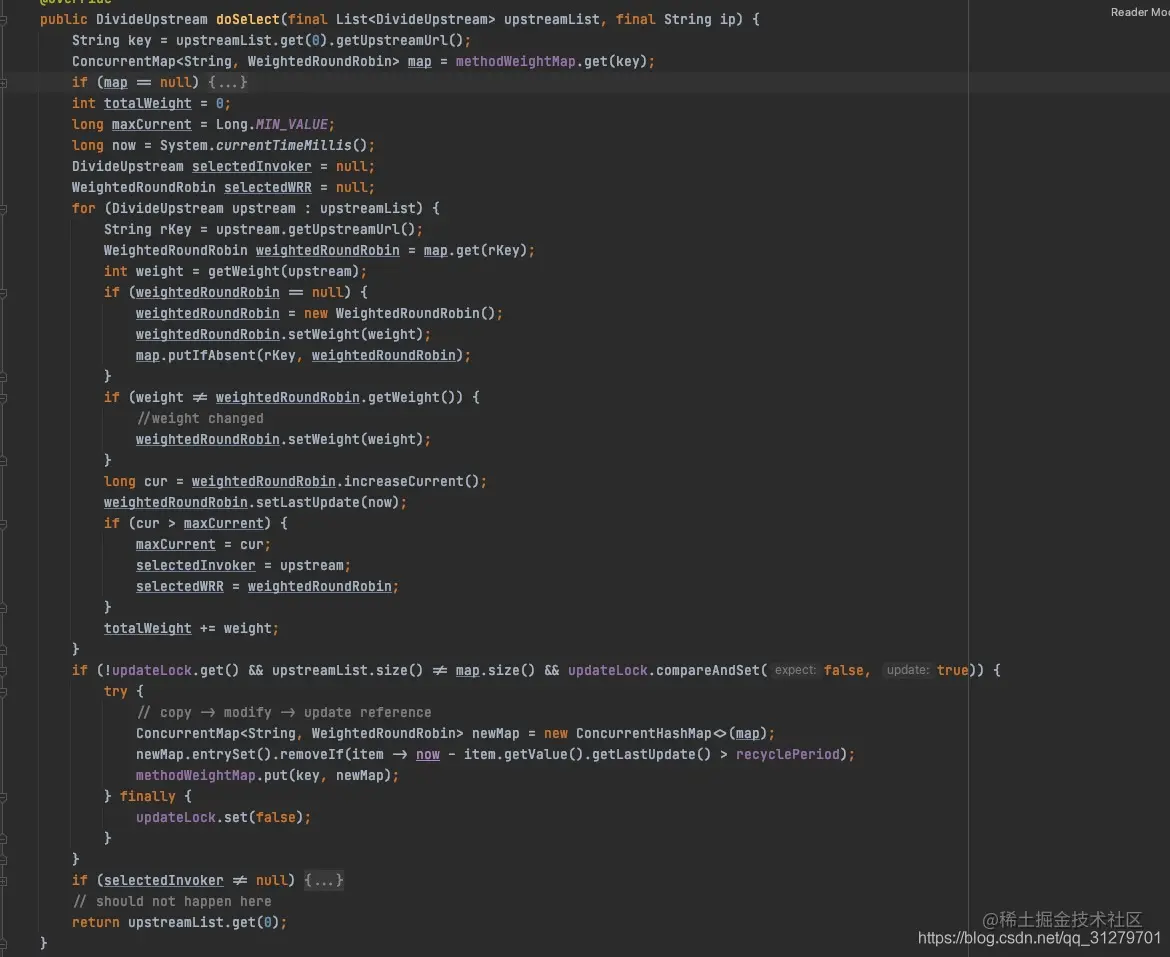Click the getLastUpdate() call
The height and width of the screenshot is (957, 1170).
click(651, 754)
